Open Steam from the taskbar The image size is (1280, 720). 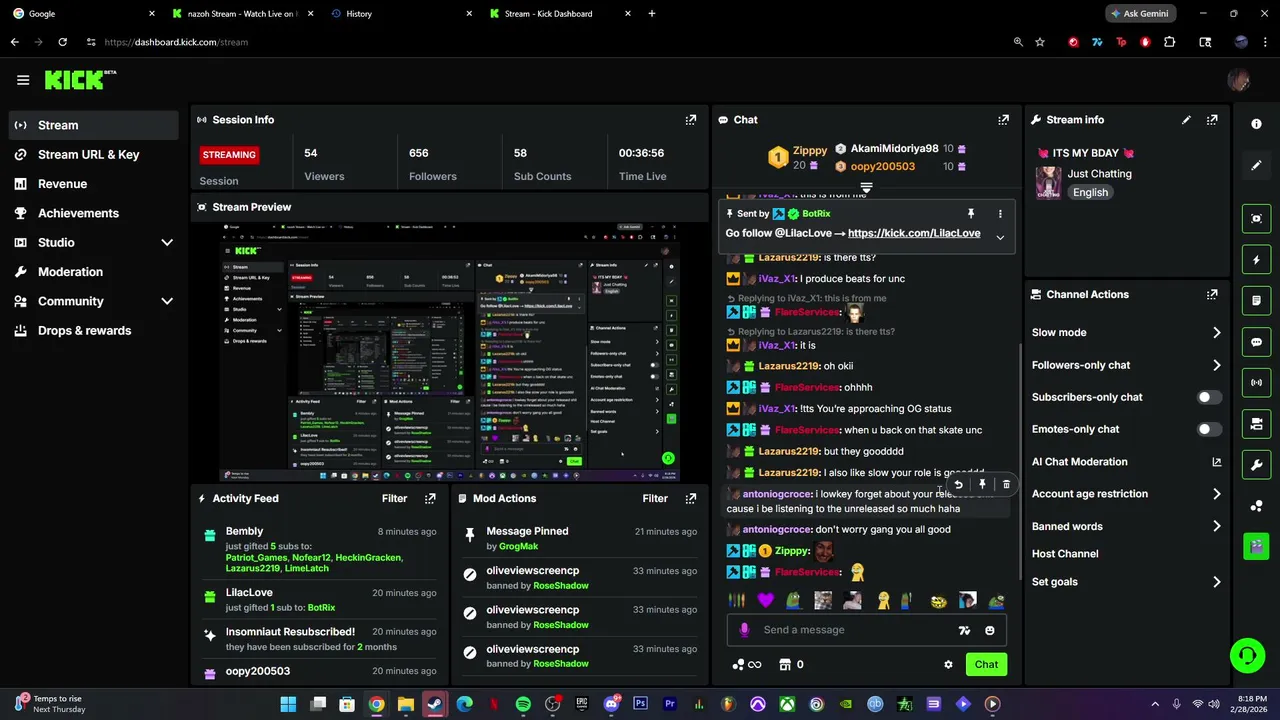point(435,704)
